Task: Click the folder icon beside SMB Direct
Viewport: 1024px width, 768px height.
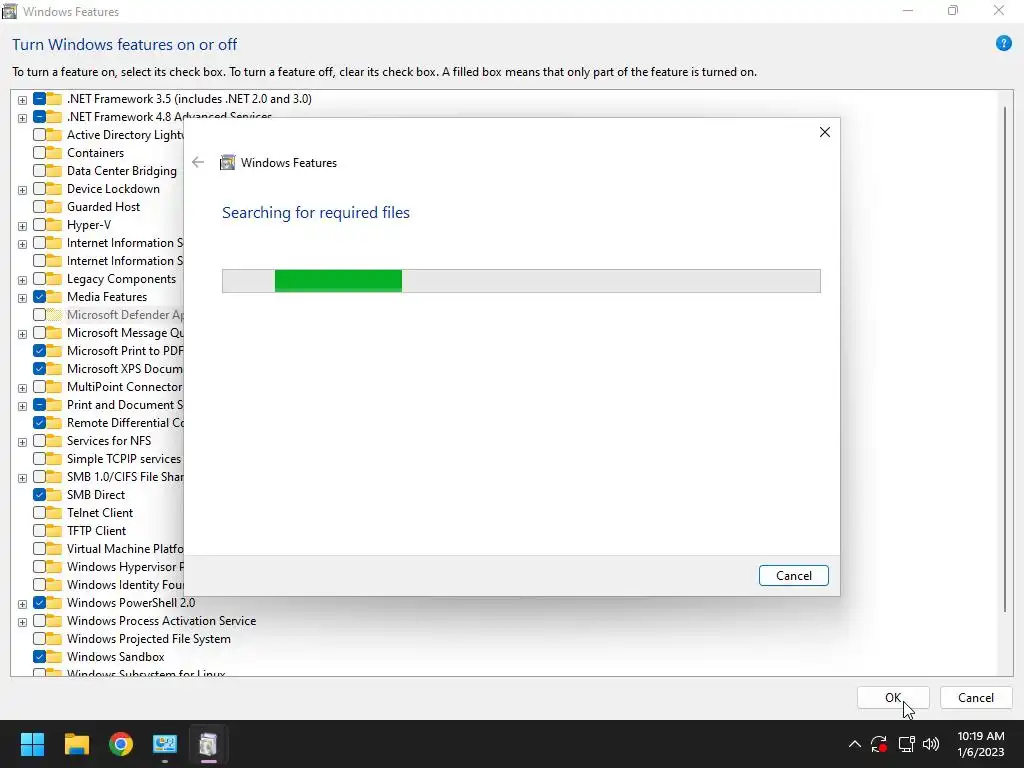Action: point(54,495)
